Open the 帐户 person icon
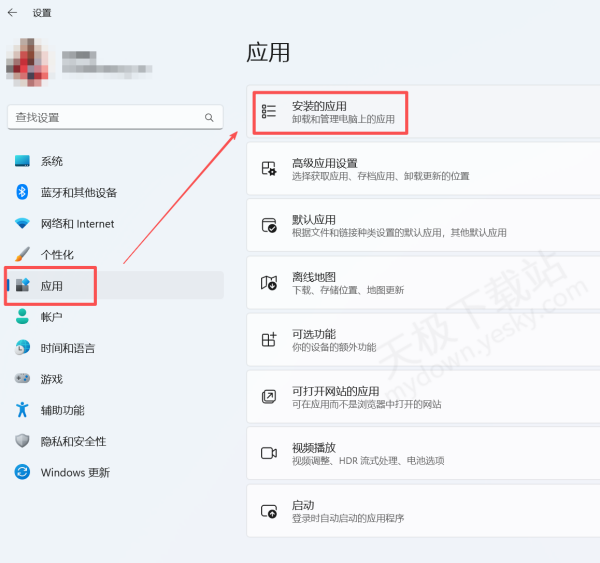Viewport: 600px width, 563px height. pyautogui.click(x=22, y=317)
